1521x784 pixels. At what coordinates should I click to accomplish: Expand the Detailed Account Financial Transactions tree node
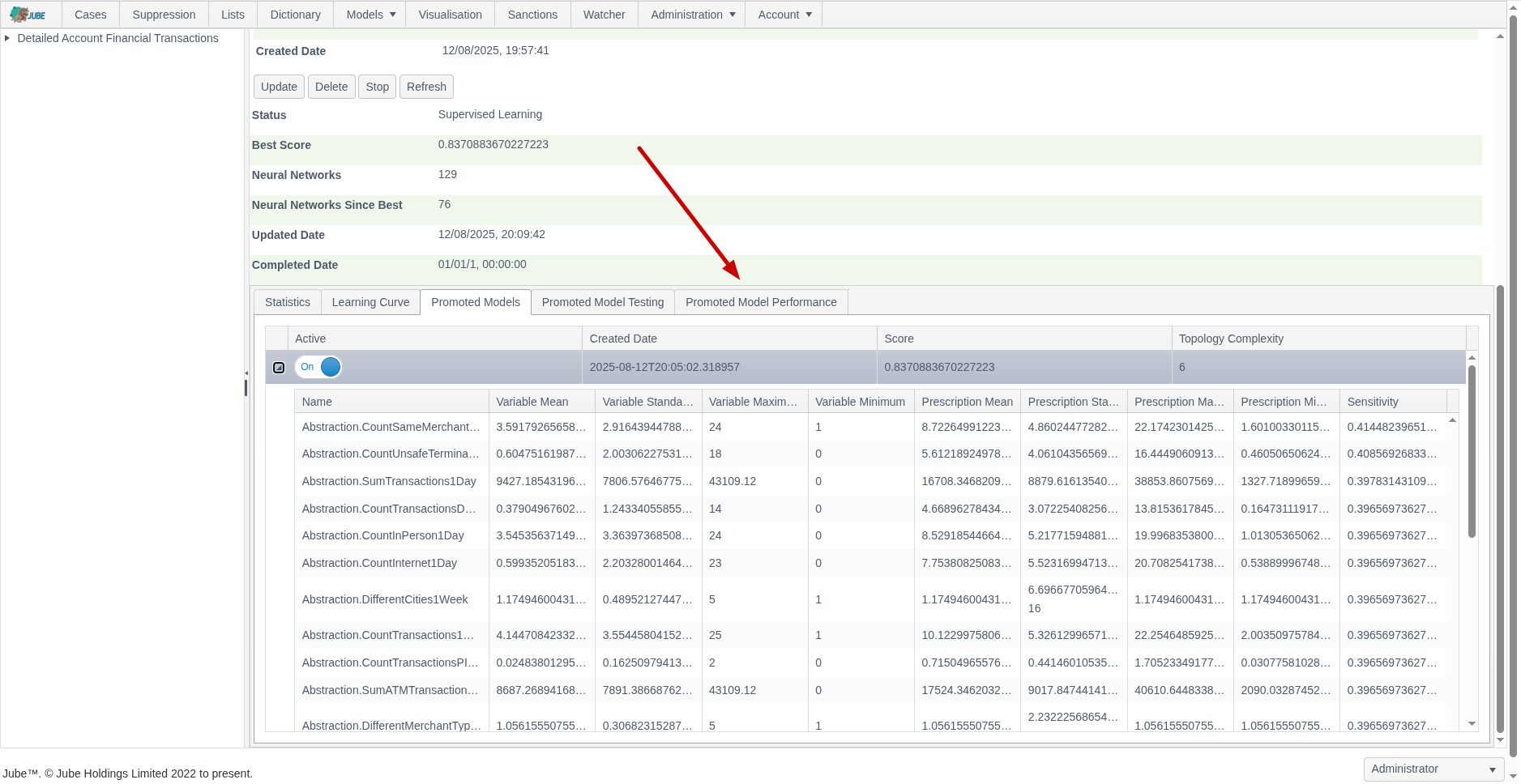pos(7,38)
